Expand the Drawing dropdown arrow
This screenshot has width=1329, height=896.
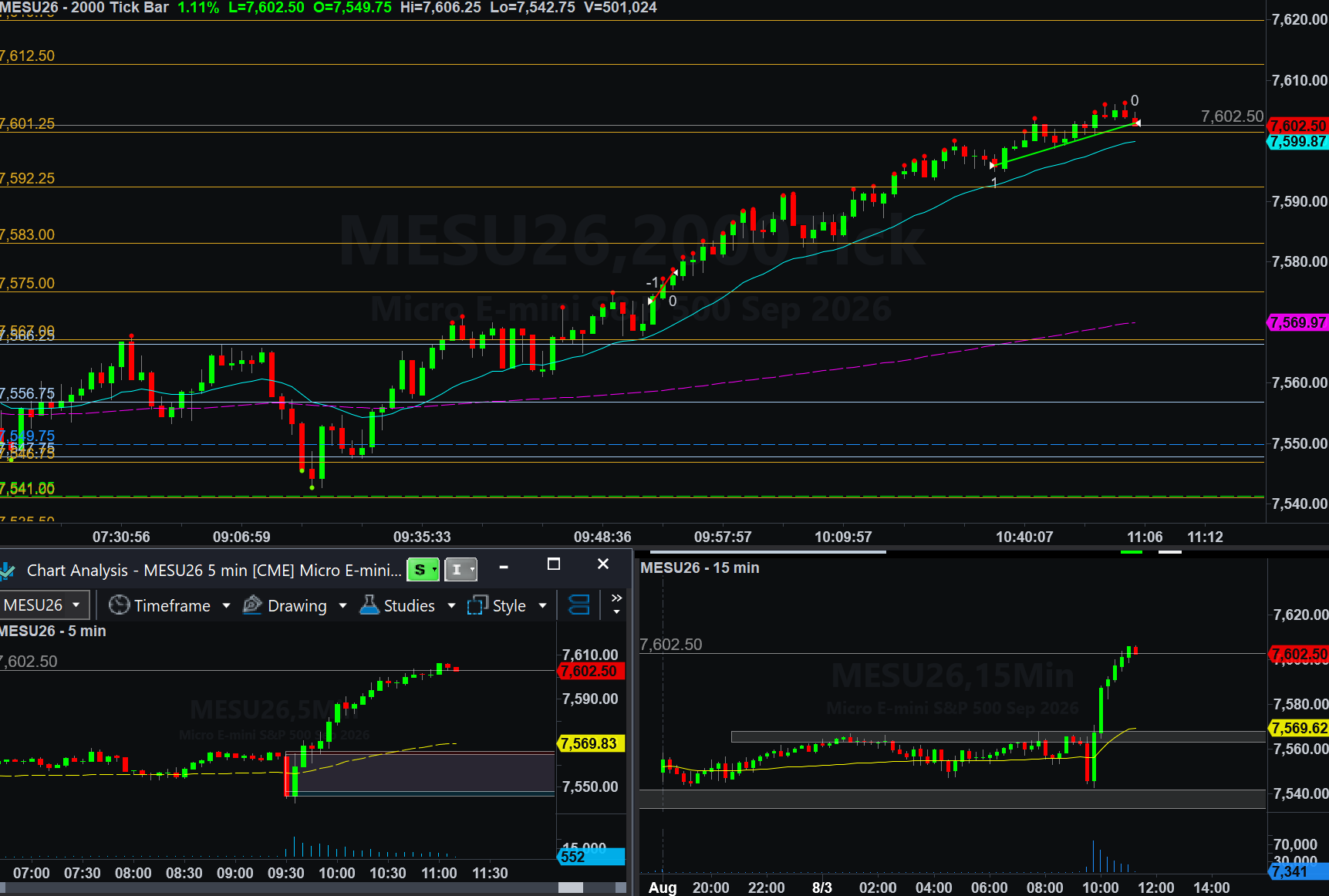pyautogui.click(x=342, y=606)
